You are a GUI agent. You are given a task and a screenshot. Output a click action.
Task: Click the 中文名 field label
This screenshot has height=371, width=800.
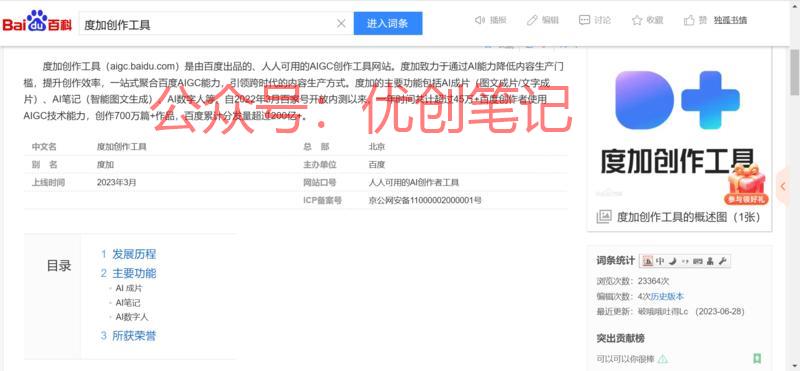tap(44, 146)
